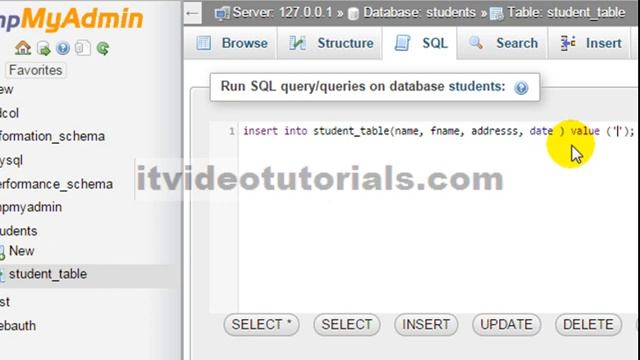The image size is (640, 360).
Task: Select the test database in the tree
Action: tap(5, 302)
